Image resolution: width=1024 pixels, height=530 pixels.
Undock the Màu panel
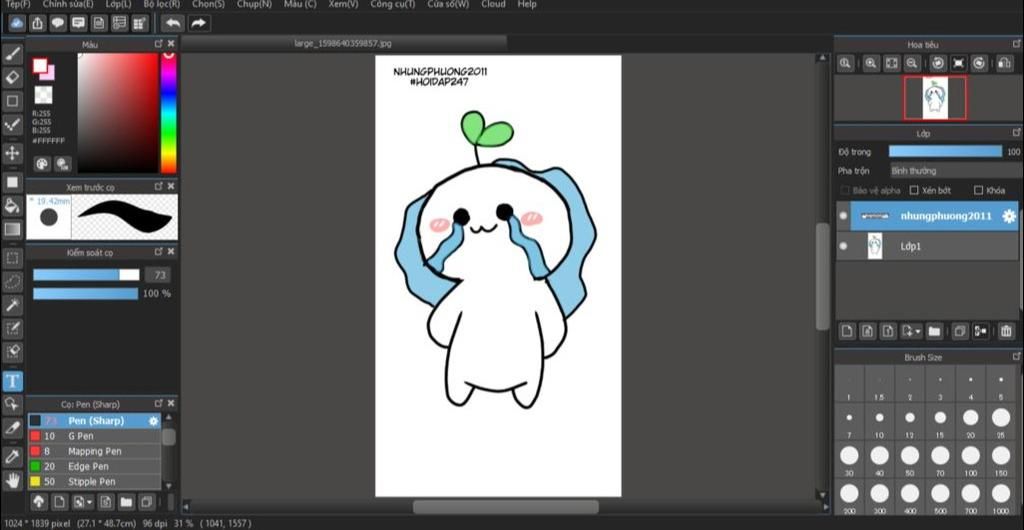[159, 44]
